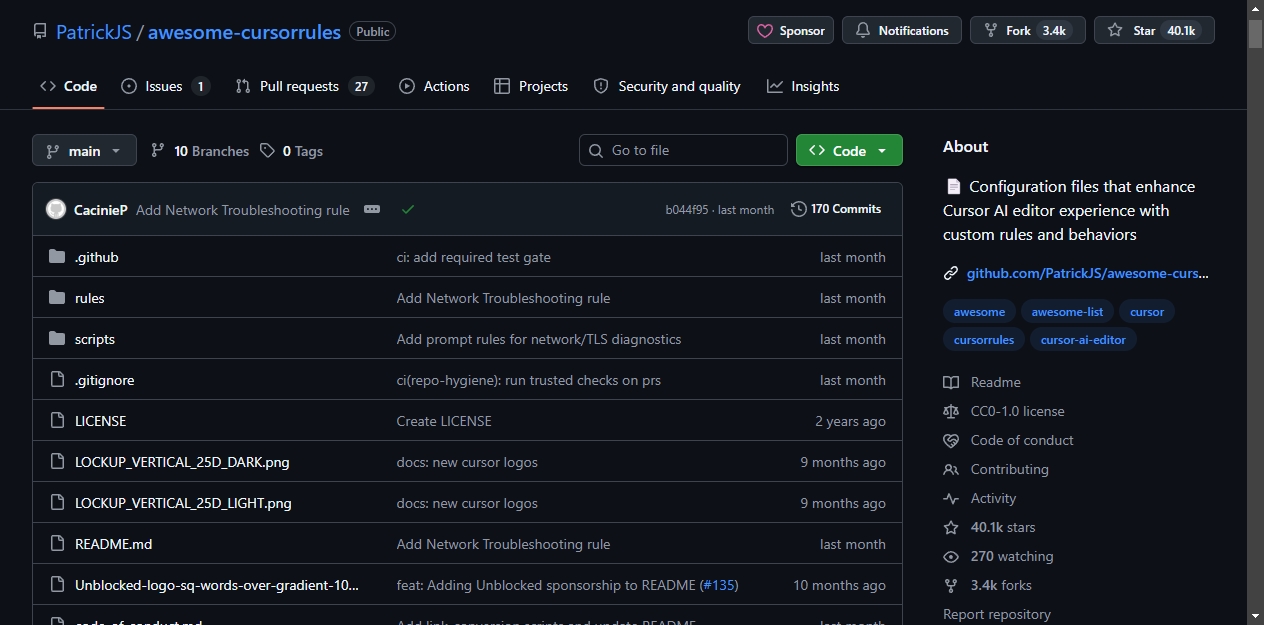The height and width of the screenshot is (625, 1264).
Task: Open the CacinieP author link
Action: coord(101,210)
